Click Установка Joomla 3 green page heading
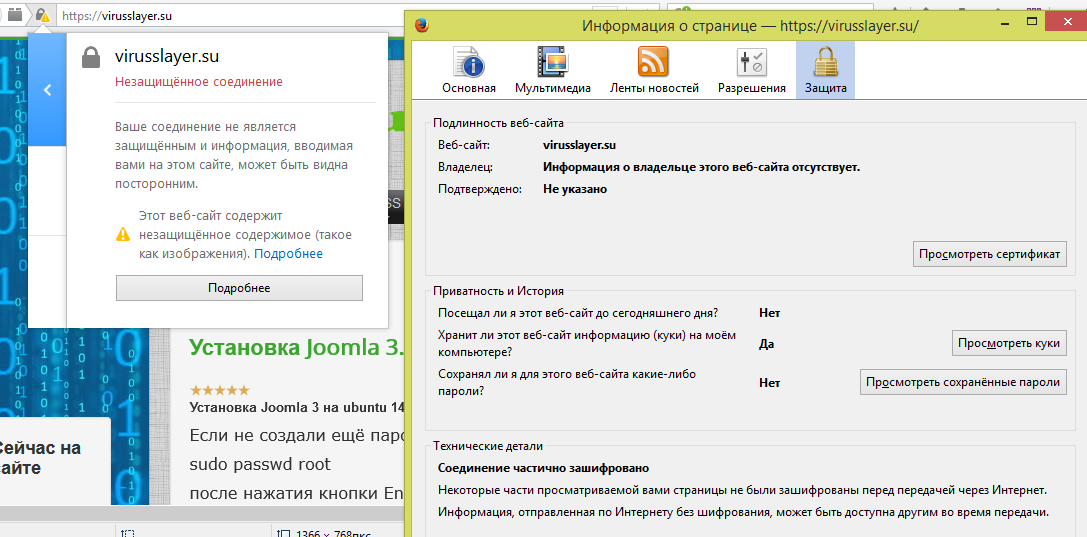Image resolution: width=1087 pixels, height=537 pixels. 296,347
